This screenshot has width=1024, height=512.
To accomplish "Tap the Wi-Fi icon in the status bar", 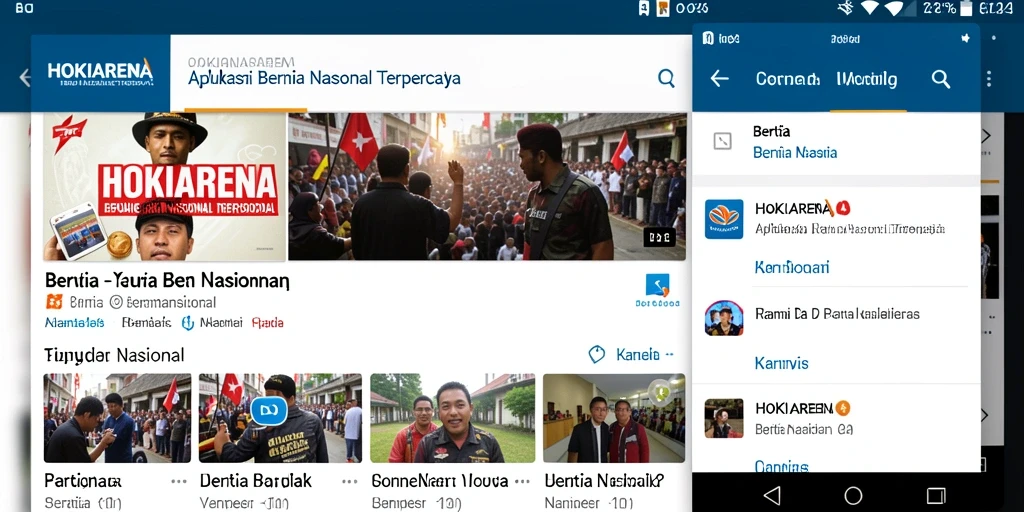I will [869, 8].
